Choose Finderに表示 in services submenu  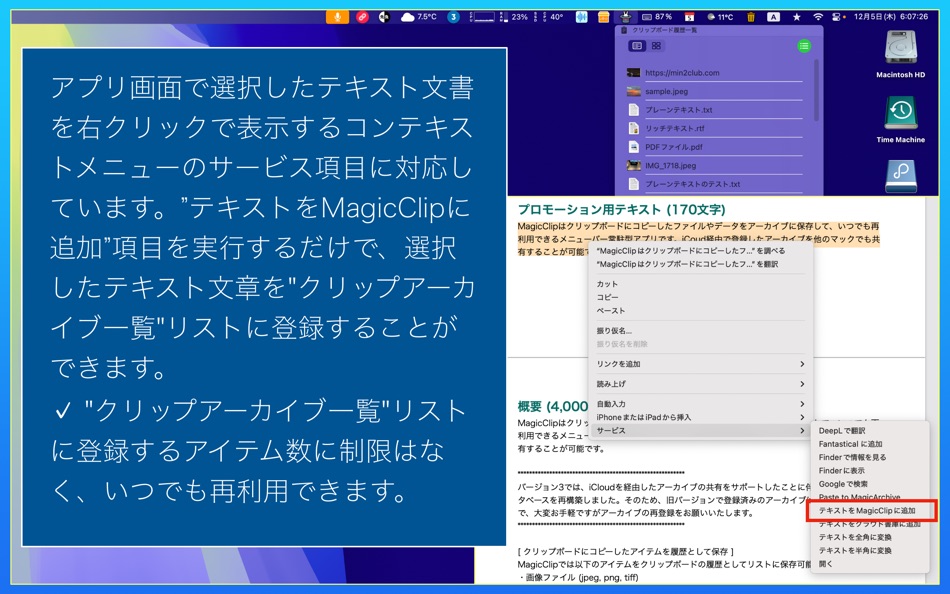pos(870,471)
